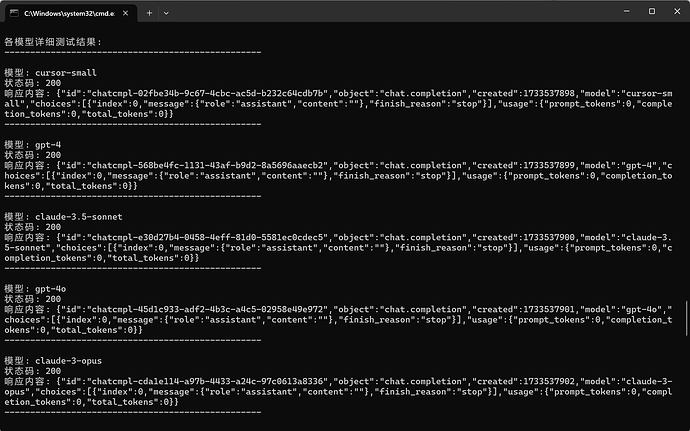Click the line 模型: claude-3.5-sonnet

[x=63, y=217]
